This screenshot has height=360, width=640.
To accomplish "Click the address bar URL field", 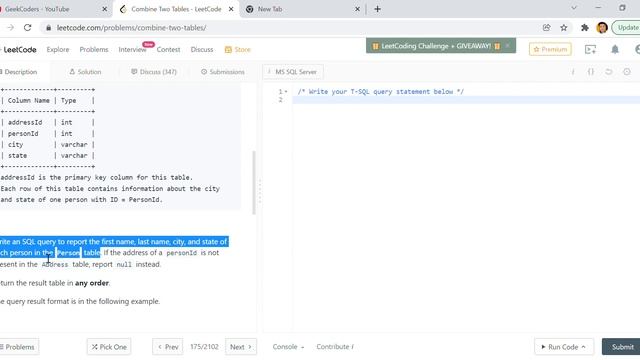I will tap(286, 28).
